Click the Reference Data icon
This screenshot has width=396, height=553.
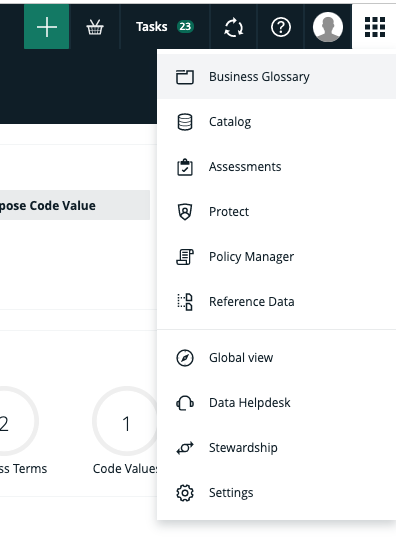pos(185,302)
